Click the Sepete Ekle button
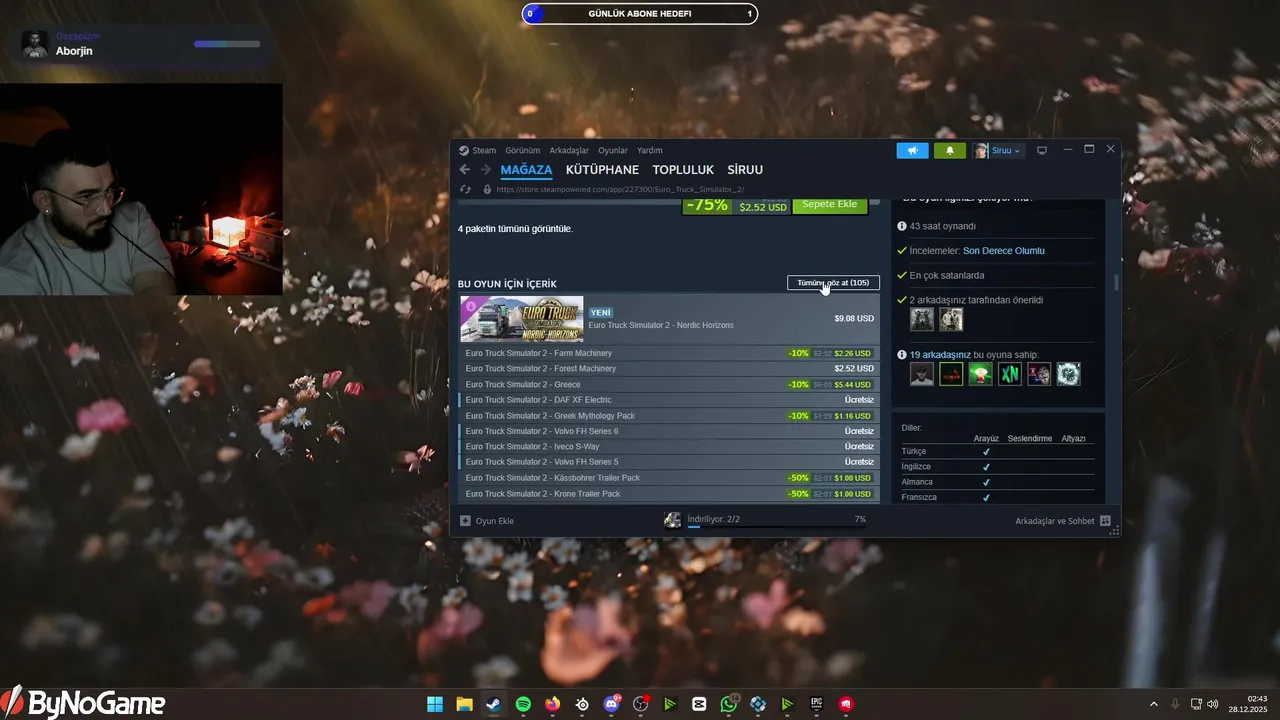Viewport: 1280px width, 720px height. 829,205
